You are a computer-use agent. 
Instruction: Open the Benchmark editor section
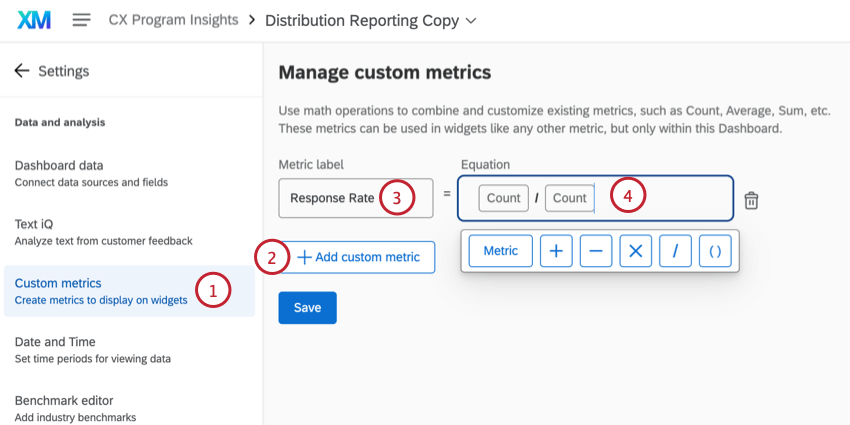tap(75, 407)
